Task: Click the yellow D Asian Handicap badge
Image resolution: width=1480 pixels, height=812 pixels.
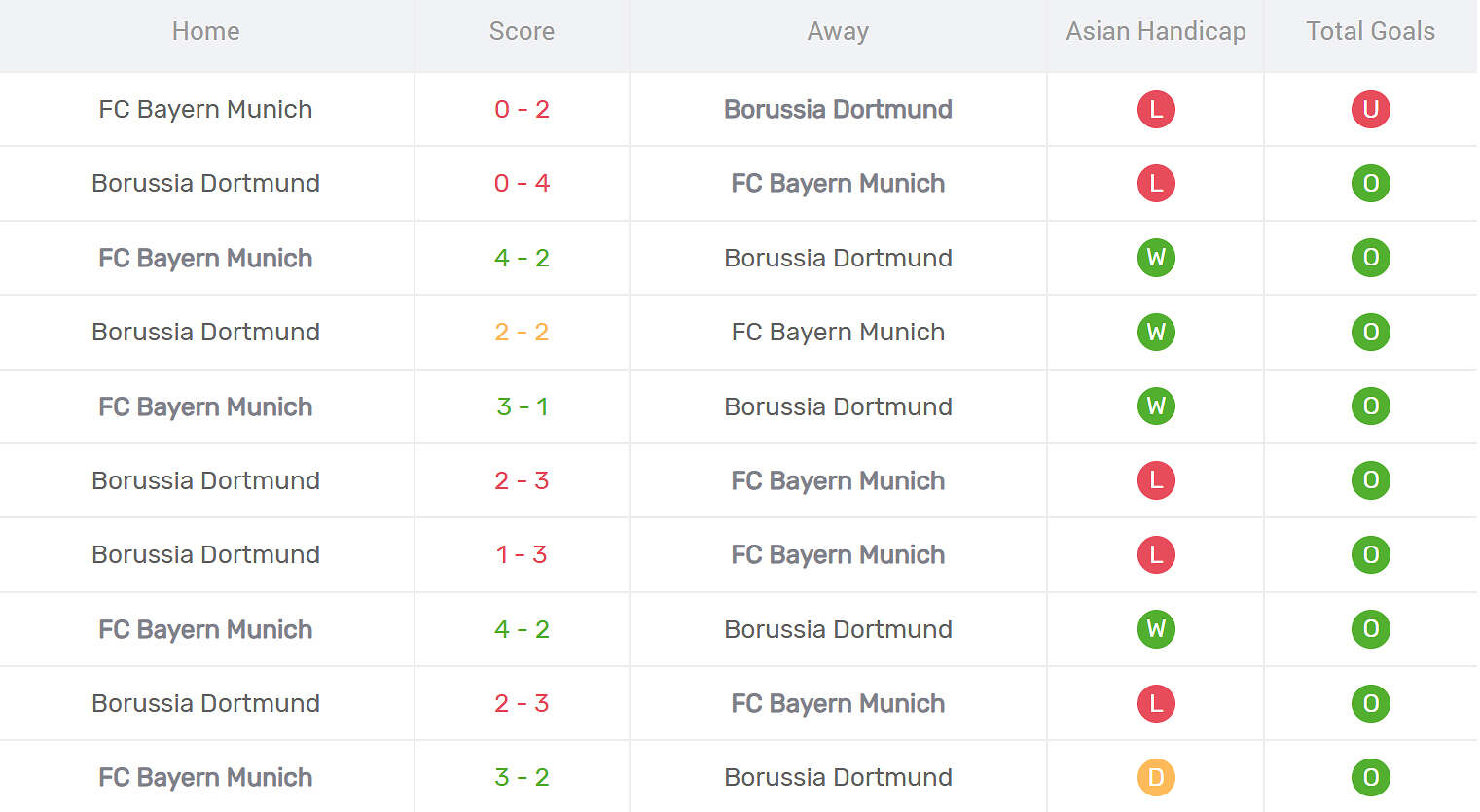Action: 1156,777
